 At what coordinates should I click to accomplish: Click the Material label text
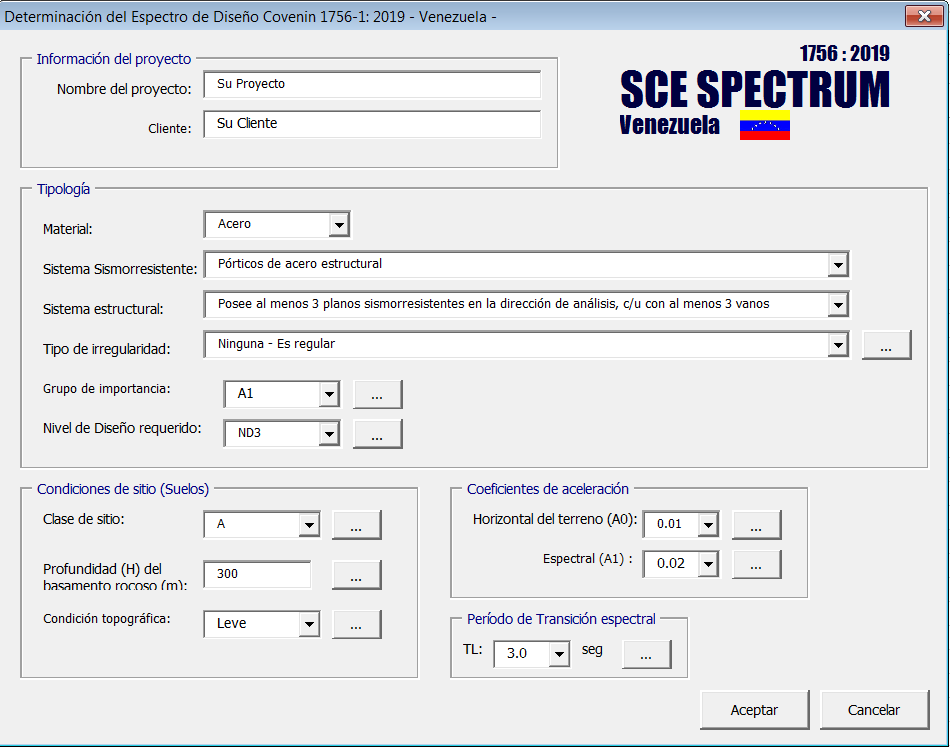[68, 230]
